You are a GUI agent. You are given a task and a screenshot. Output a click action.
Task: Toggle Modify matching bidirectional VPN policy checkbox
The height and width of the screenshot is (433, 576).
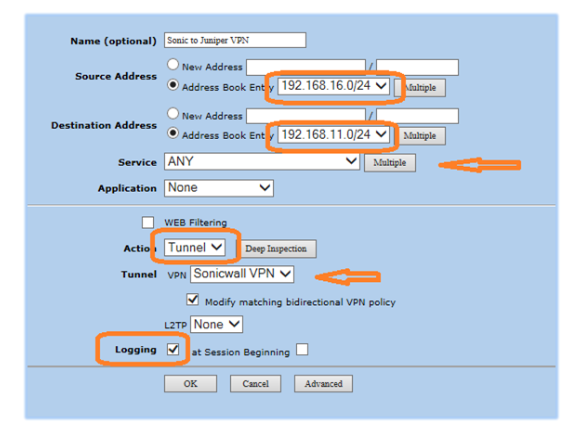(192, 300)
